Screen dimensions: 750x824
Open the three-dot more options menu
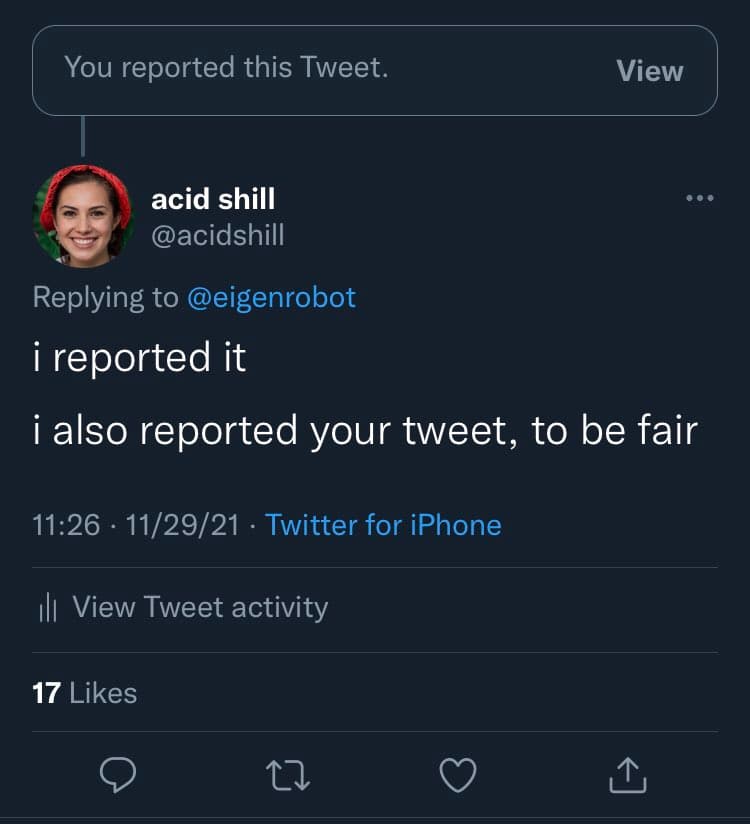700,199
